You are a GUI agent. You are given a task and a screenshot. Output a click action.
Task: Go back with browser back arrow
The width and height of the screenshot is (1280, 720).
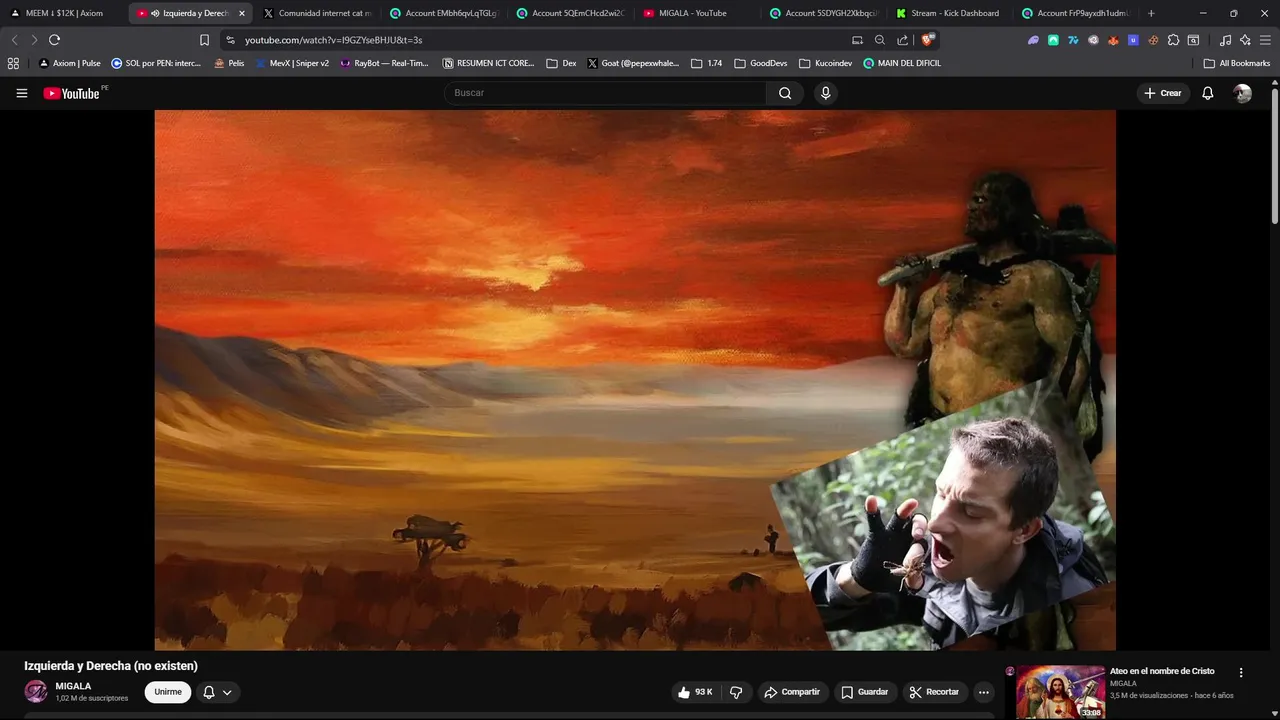pos(14,40)
